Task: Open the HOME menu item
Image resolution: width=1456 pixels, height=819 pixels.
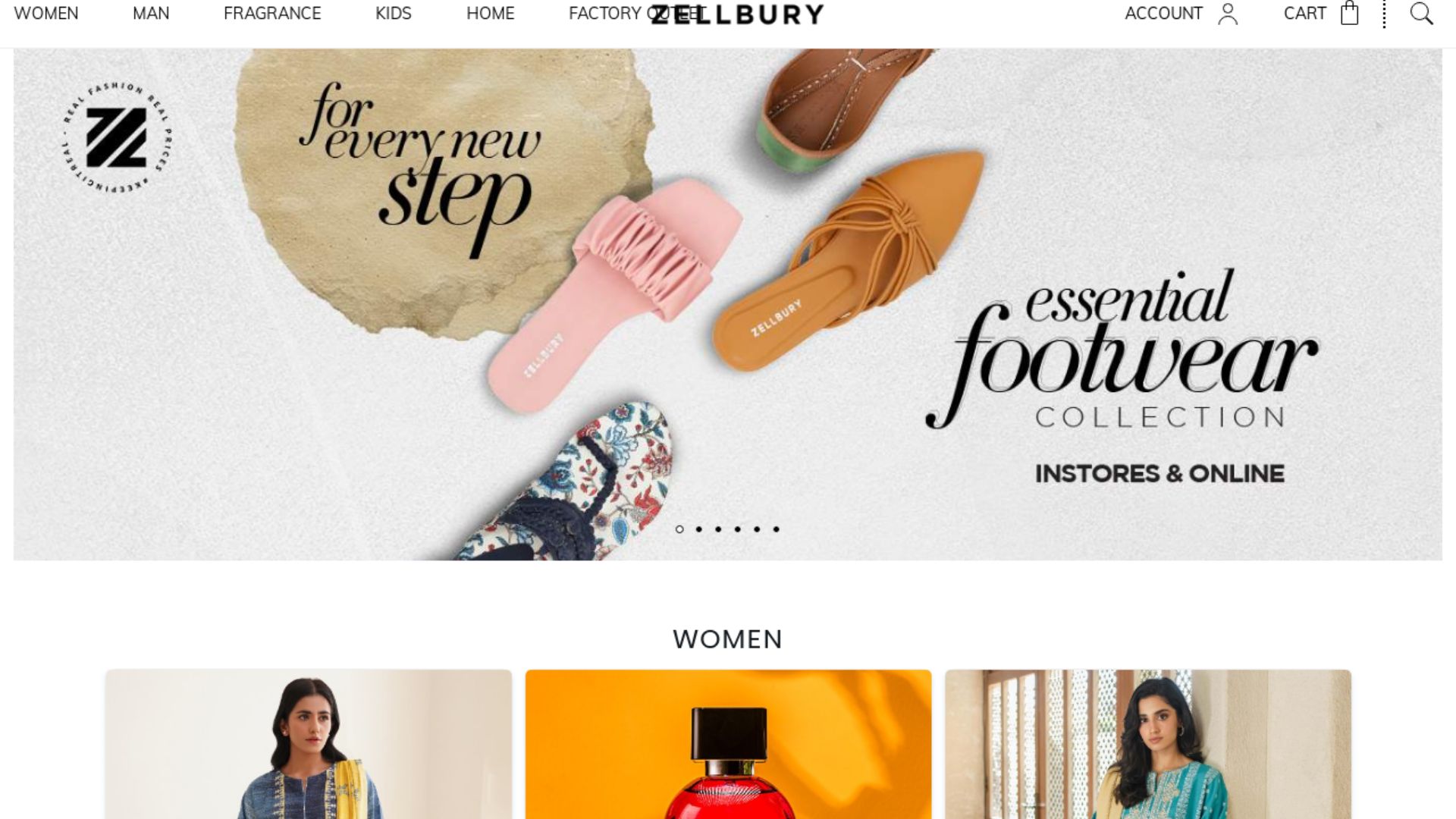Action: 490,14
